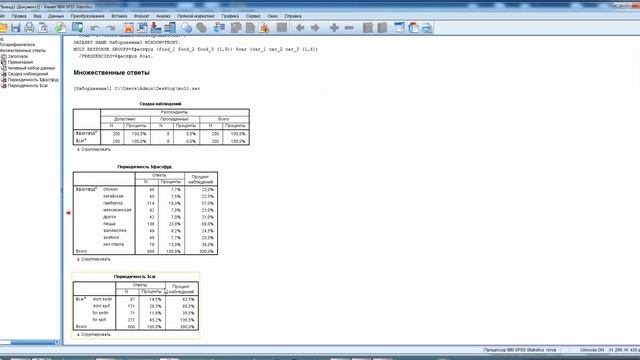Open the Recall recent dialogs icon
This screenshot has height=360, width=640.
(x=77, y=28)
